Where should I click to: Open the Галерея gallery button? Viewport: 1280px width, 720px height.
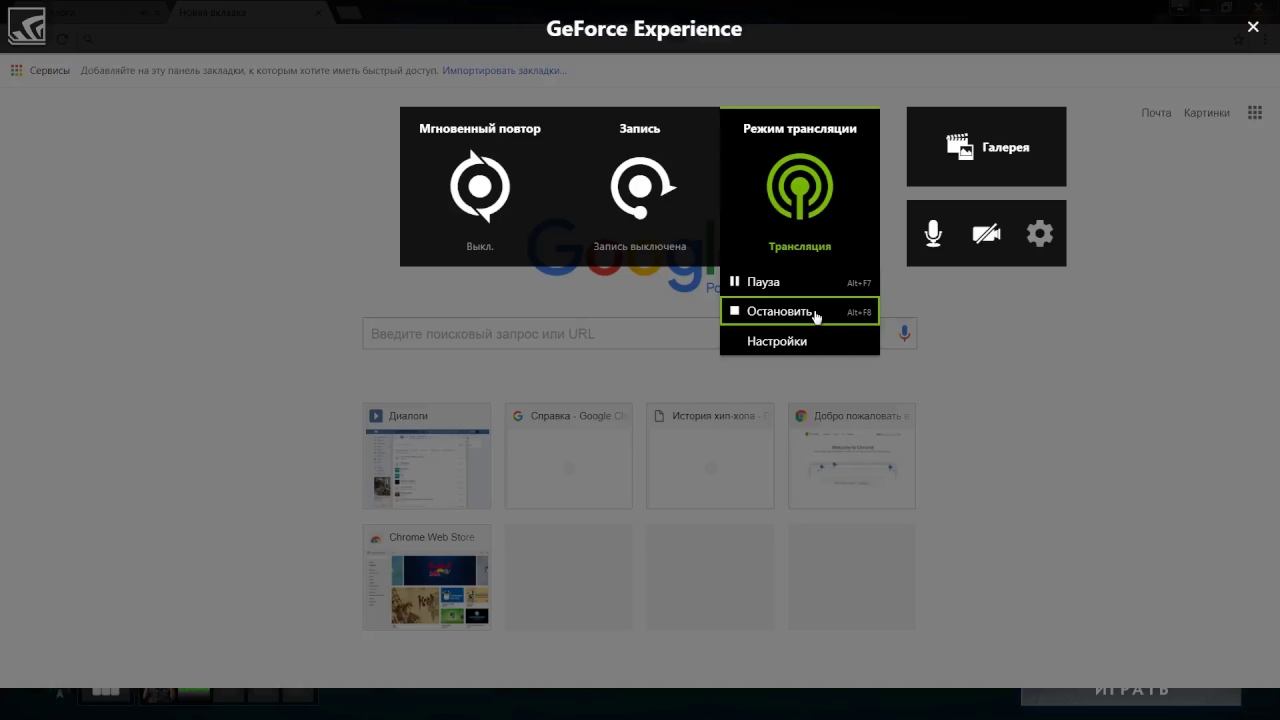pyautogui.click(x=986, y=147)
